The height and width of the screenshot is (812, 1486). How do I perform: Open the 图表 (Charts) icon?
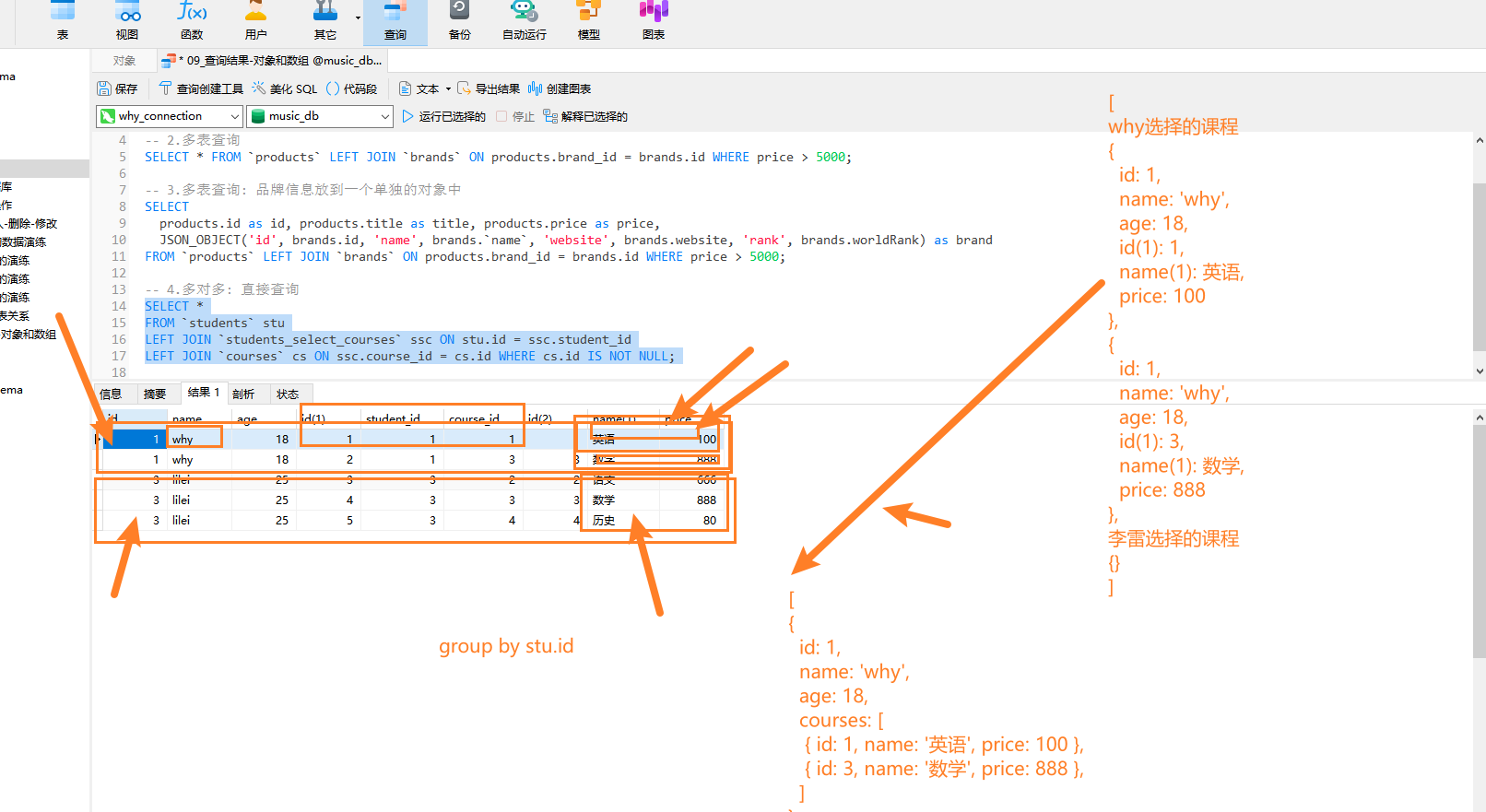pyautogui.click(x=654, y=20)
